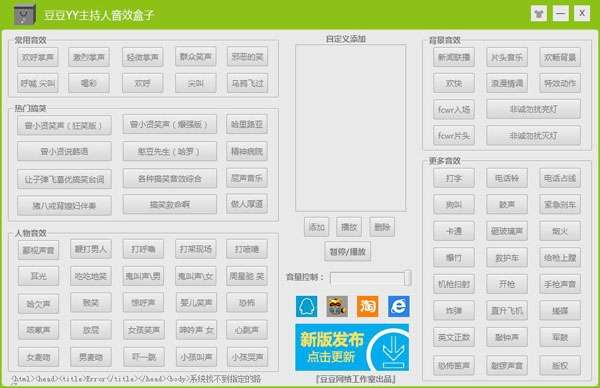
Task: Open the orange Taobao icon
Action: coord(367,306)
